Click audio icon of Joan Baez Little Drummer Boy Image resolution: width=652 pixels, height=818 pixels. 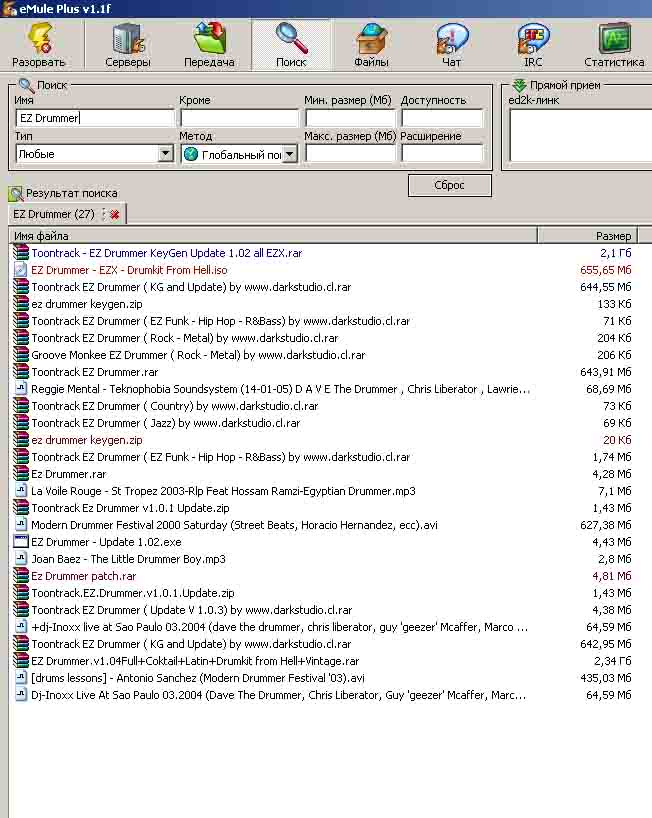pos(21,559)
